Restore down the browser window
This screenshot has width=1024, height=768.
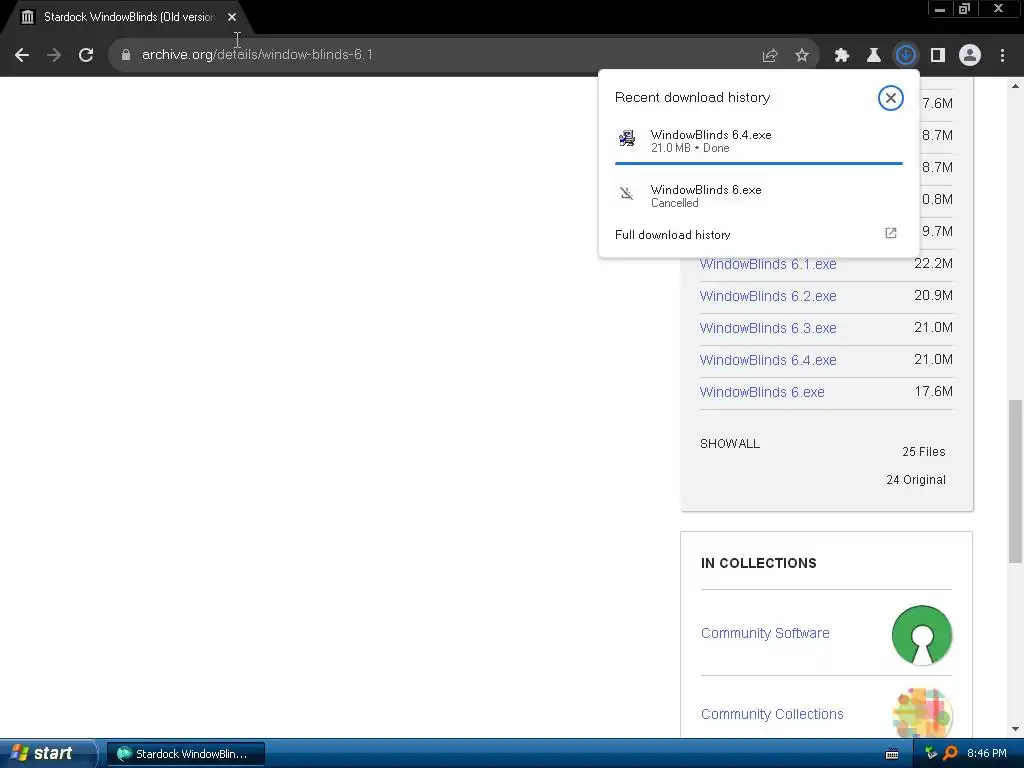(965, 9)
